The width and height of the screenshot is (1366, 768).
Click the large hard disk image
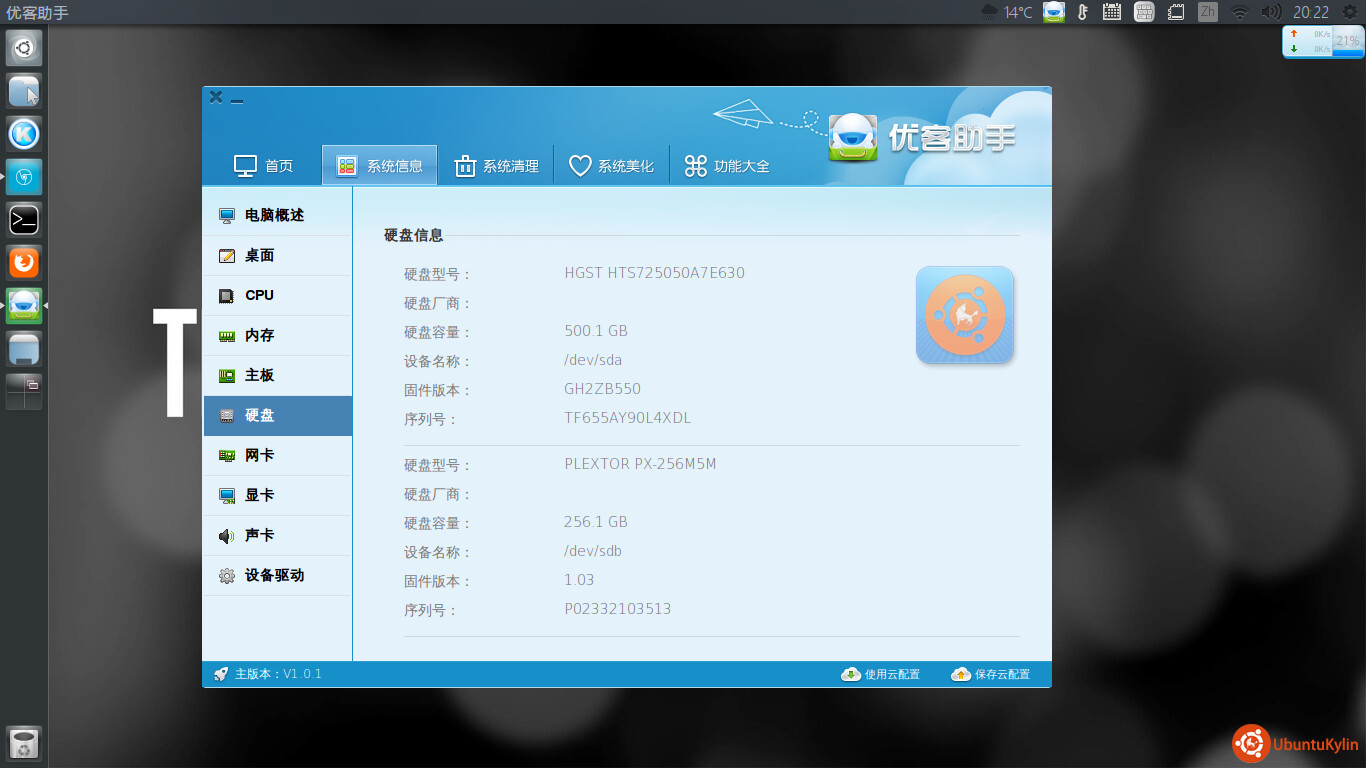964,315
